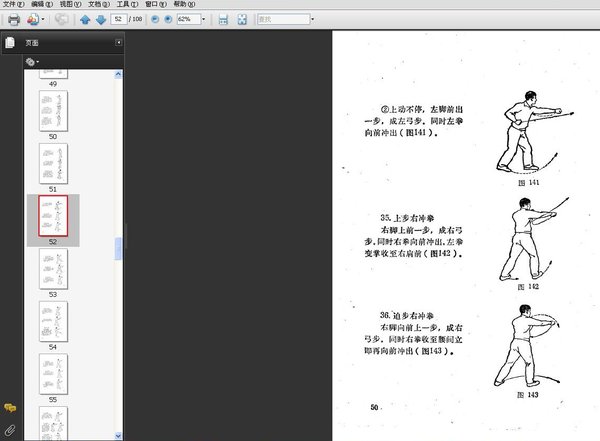Open the 文档 (Document) menu
The height and width of the screenshot is (441, 600).
click(x=99, y=4)
